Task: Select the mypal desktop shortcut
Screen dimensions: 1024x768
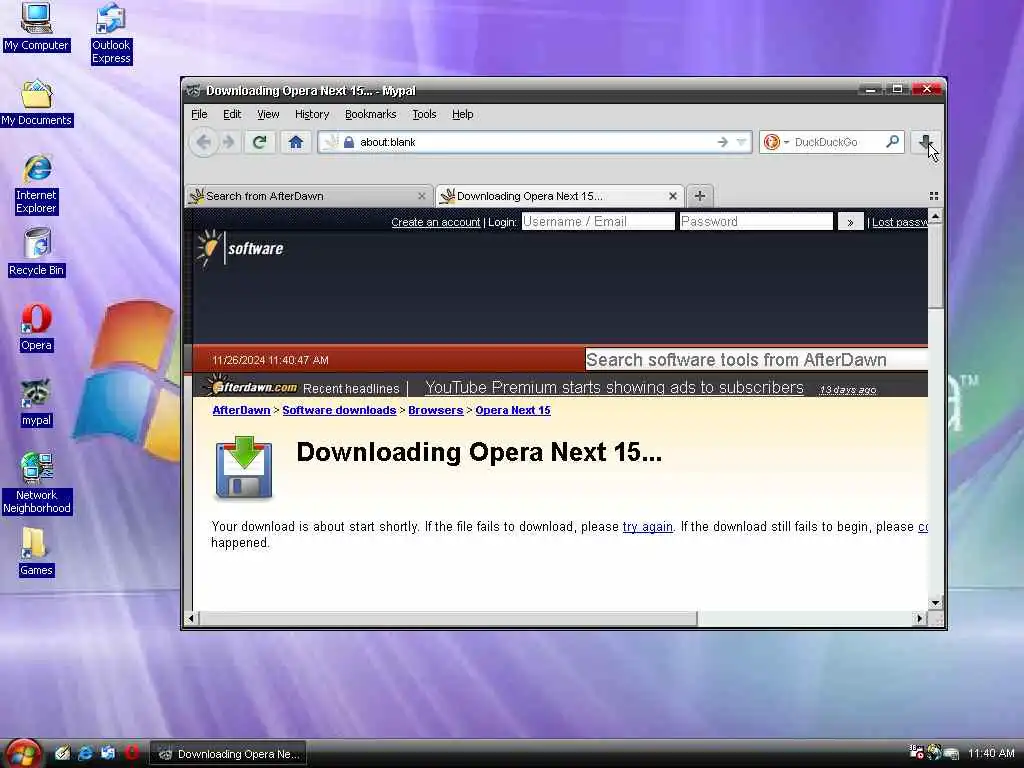Action: click(36, 404)
